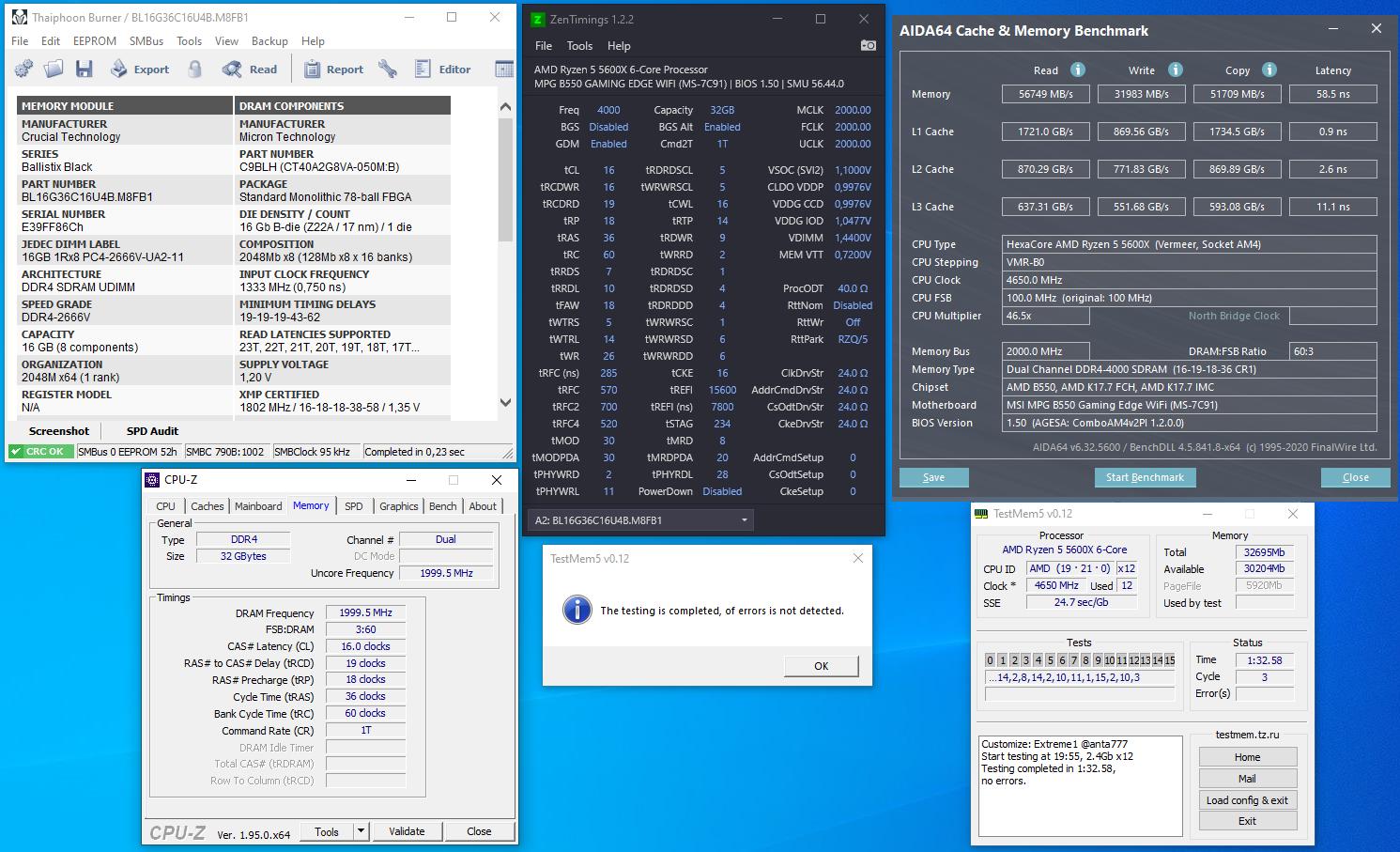This screenshot has height=852, width=1400.
Task: Open the File menu in ZenTimings
Action: pos(544,46)
